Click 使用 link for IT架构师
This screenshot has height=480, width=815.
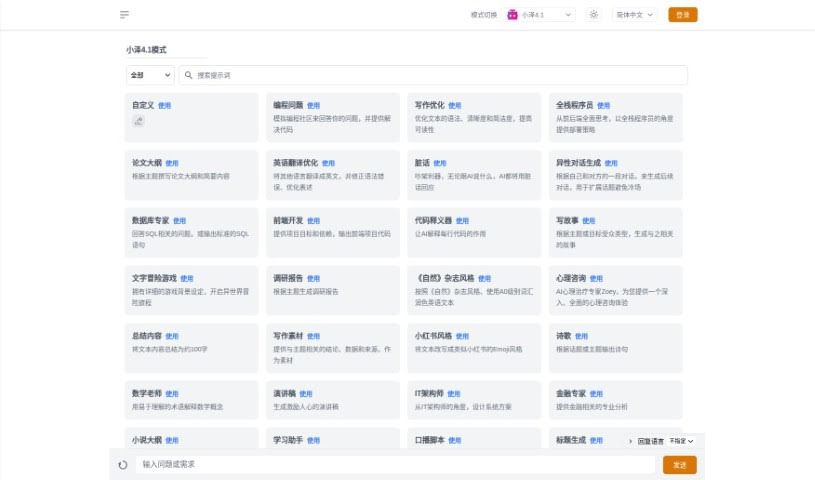tap(454, 394)
